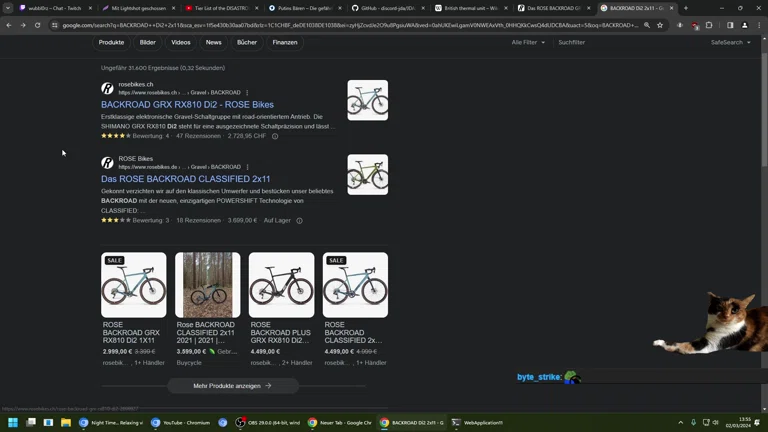Open Das ROSE BACKROAD CLASSIFIED 2x11 result
This screenshot has height=432, width=768.
(x=185, y=179)
